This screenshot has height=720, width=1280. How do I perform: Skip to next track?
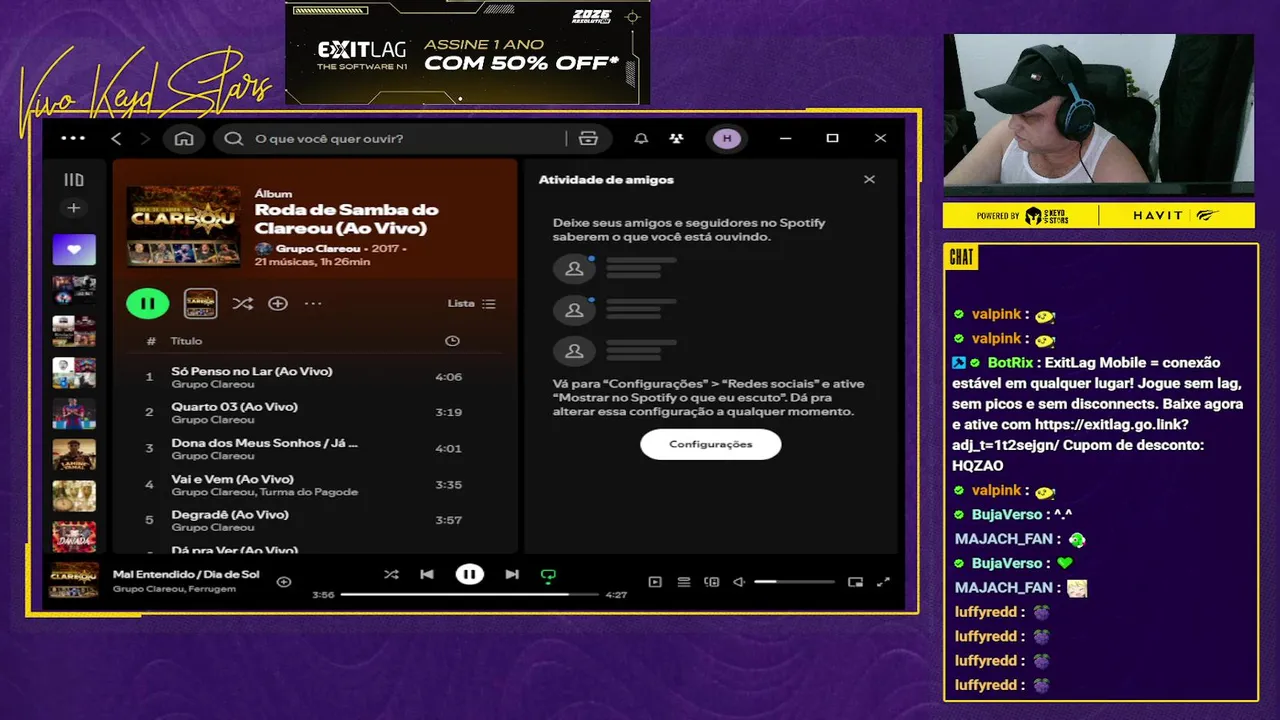[512, 574]
